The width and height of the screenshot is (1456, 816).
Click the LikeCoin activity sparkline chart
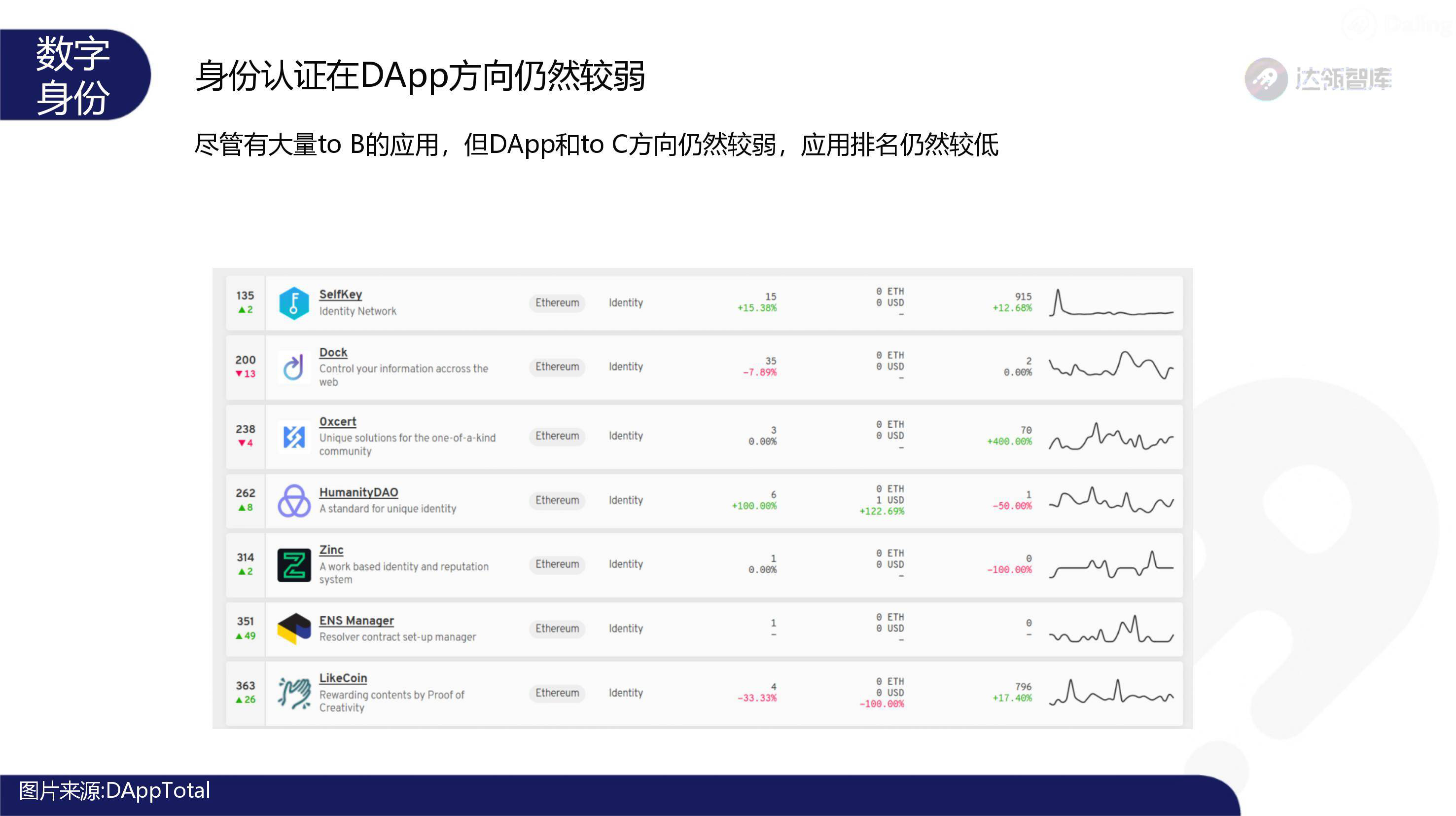(x=1111, y=693)
